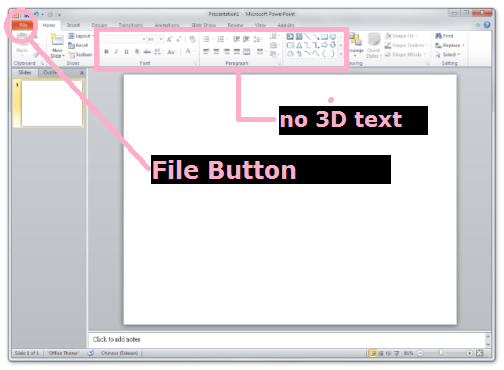504x370 pixels.
Task: Click the Find binoculars icon
Action: pos(438,36)
